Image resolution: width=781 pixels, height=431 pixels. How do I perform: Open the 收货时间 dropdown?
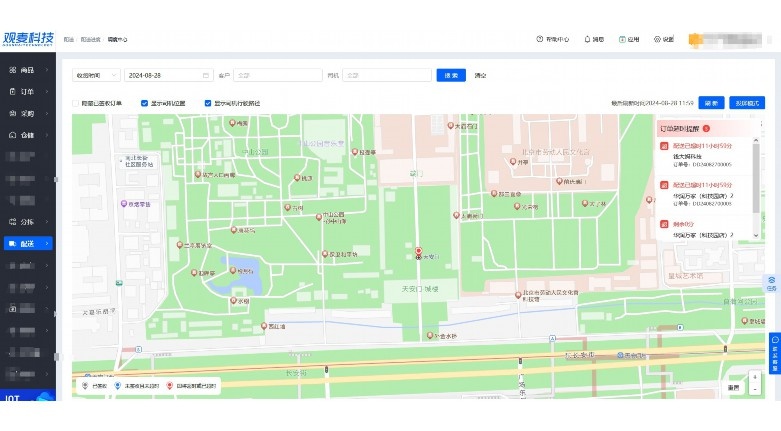point(96,75)
